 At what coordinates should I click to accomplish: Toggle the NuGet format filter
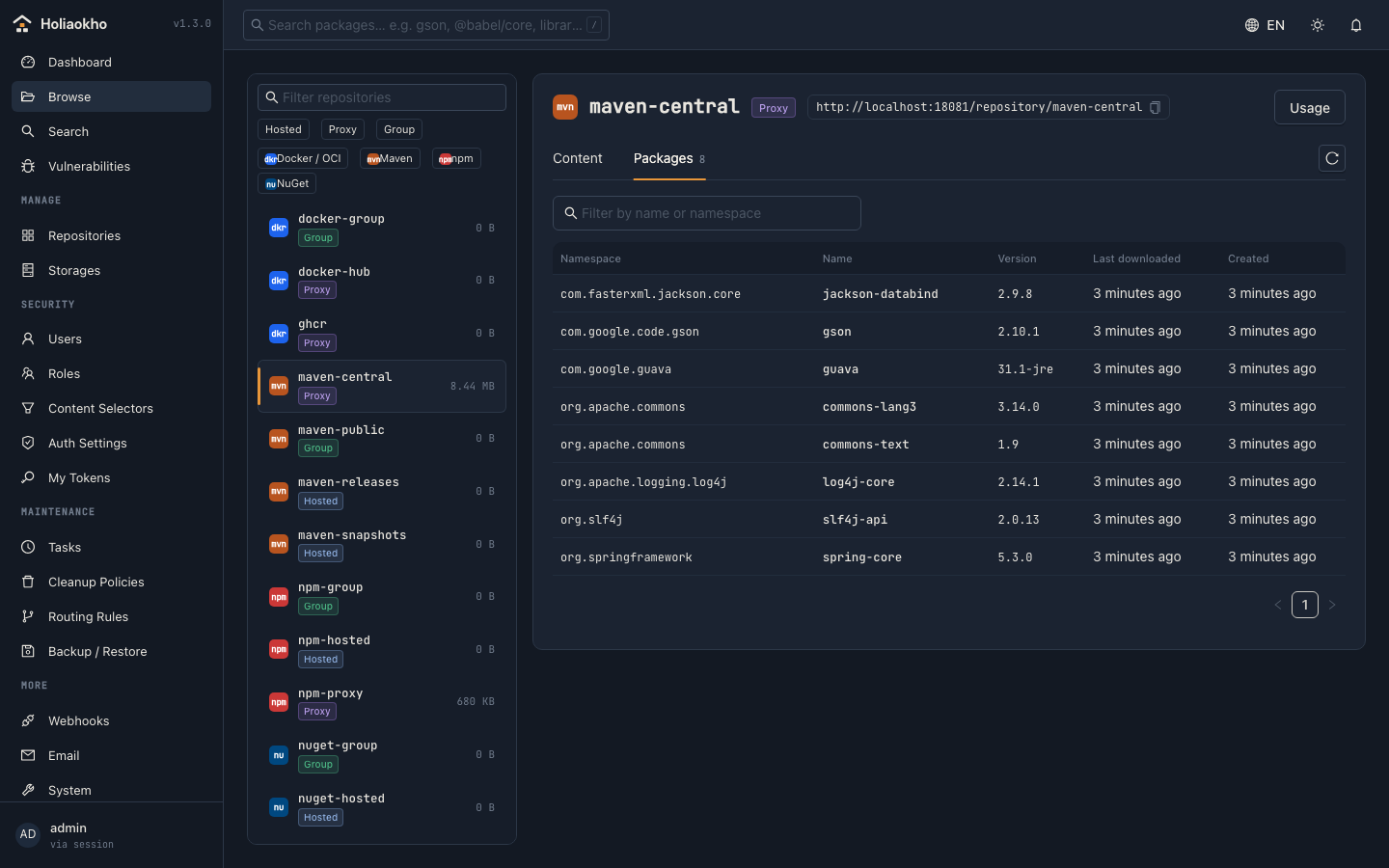point(286,183)
